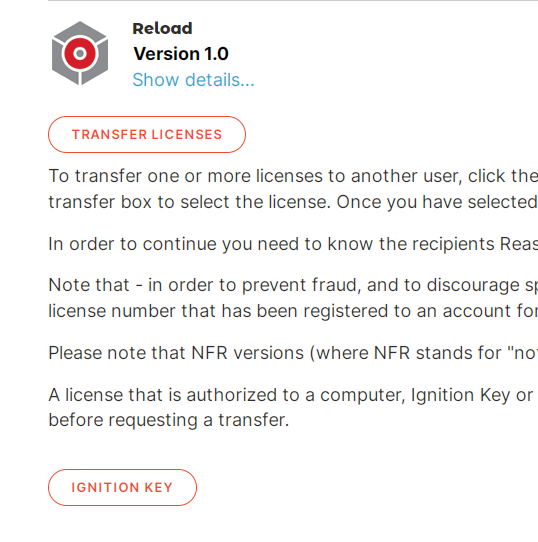The image size is (538, 542).
Task: Click the words "Ignition Key" in the paragraph
Action: pos(460,395)
